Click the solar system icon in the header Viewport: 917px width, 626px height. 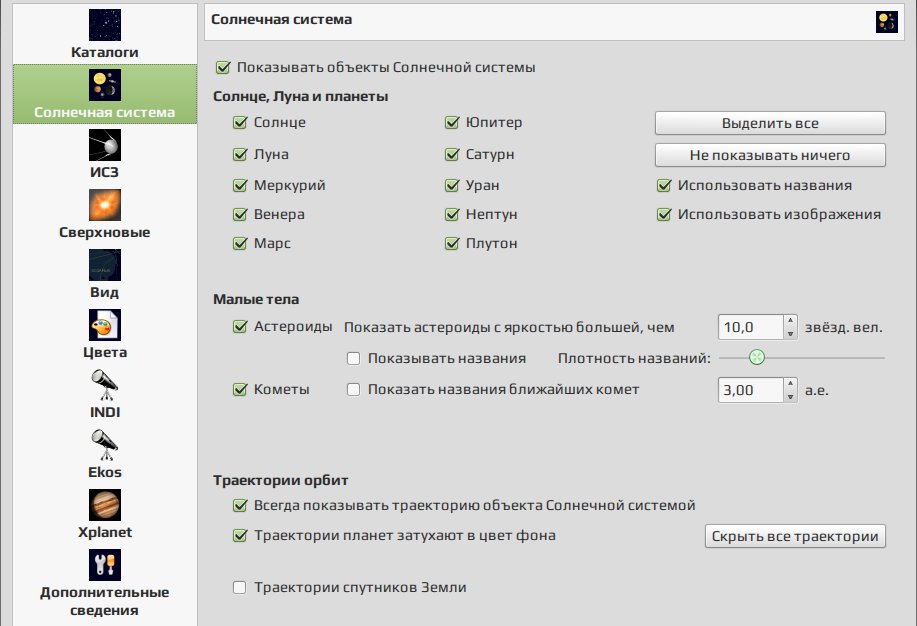point(887,22)
